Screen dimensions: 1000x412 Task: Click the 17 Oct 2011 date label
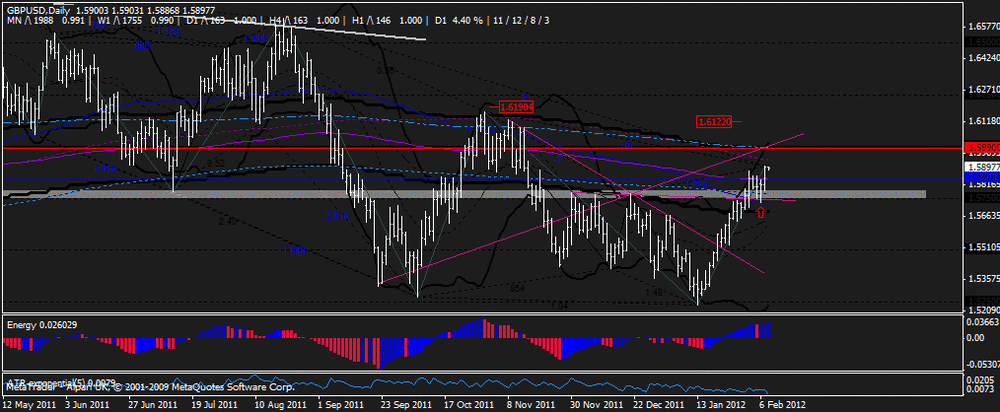click(x=469, y=405)
